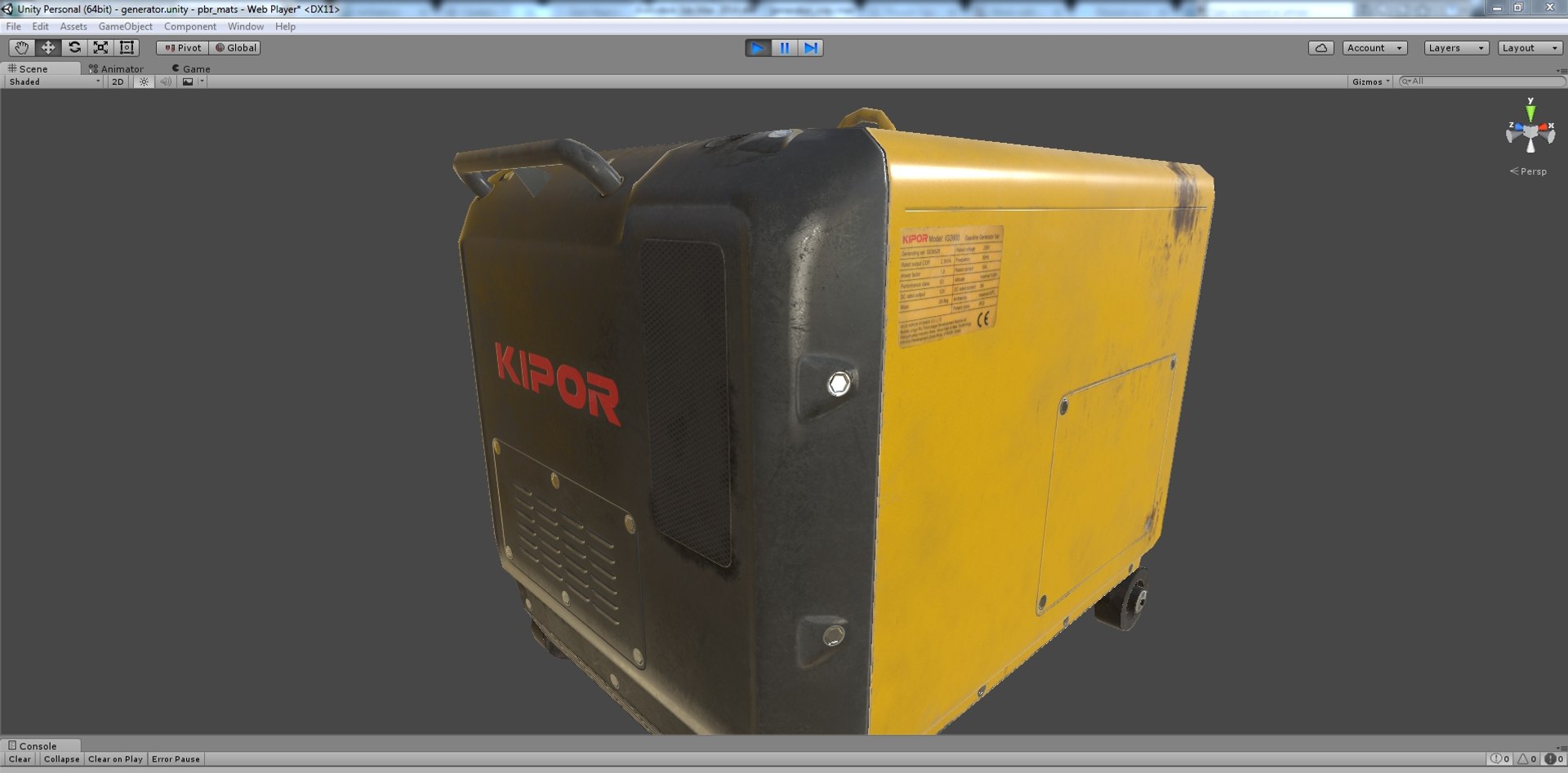Open the Shaded draw mode dropdown
This screenshot has width=1568, height=773.
[54, 82]
